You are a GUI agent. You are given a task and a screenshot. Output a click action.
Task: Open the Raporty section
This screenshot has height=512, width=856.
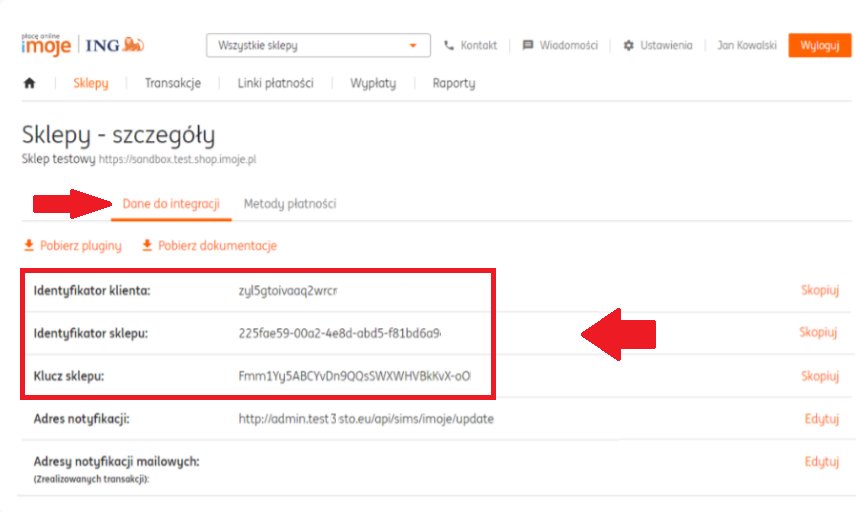coord(453,84)
